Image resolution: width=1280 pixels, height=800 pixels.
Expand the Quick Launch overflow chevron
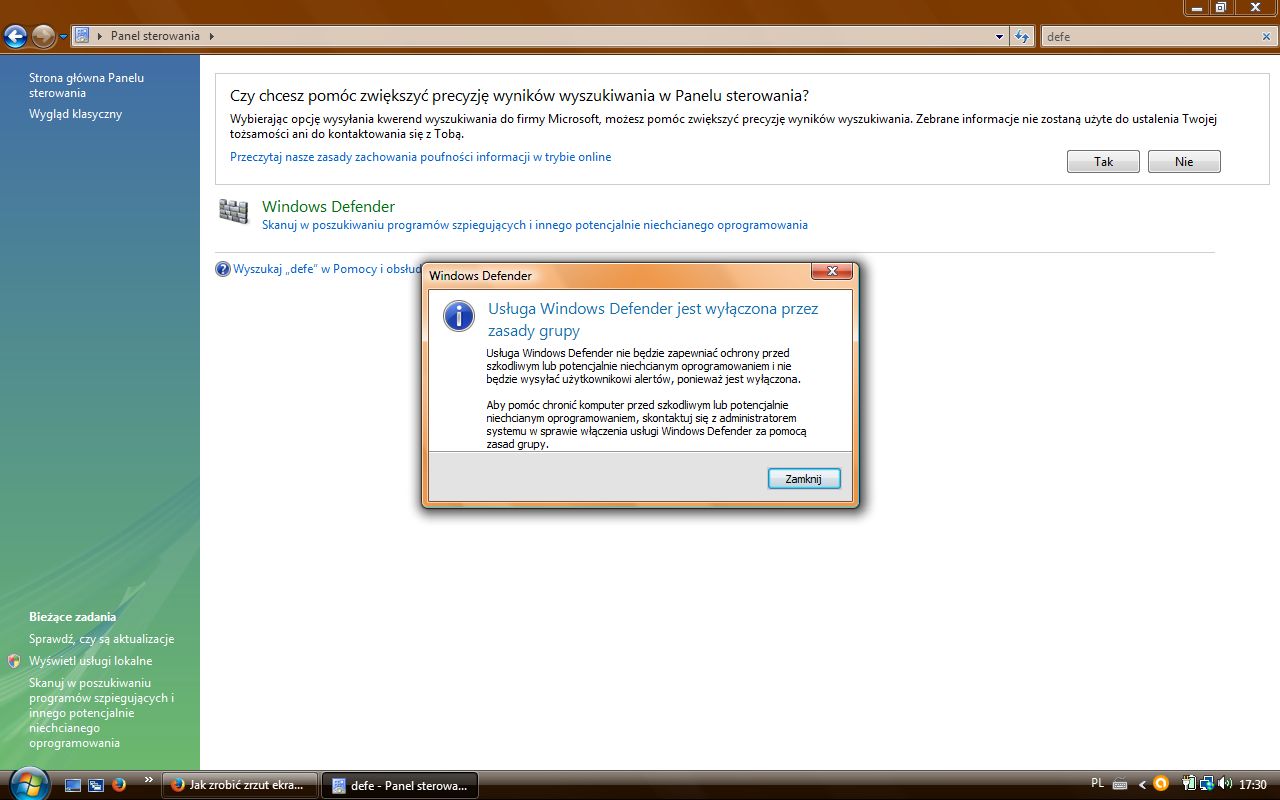point(149,780)
